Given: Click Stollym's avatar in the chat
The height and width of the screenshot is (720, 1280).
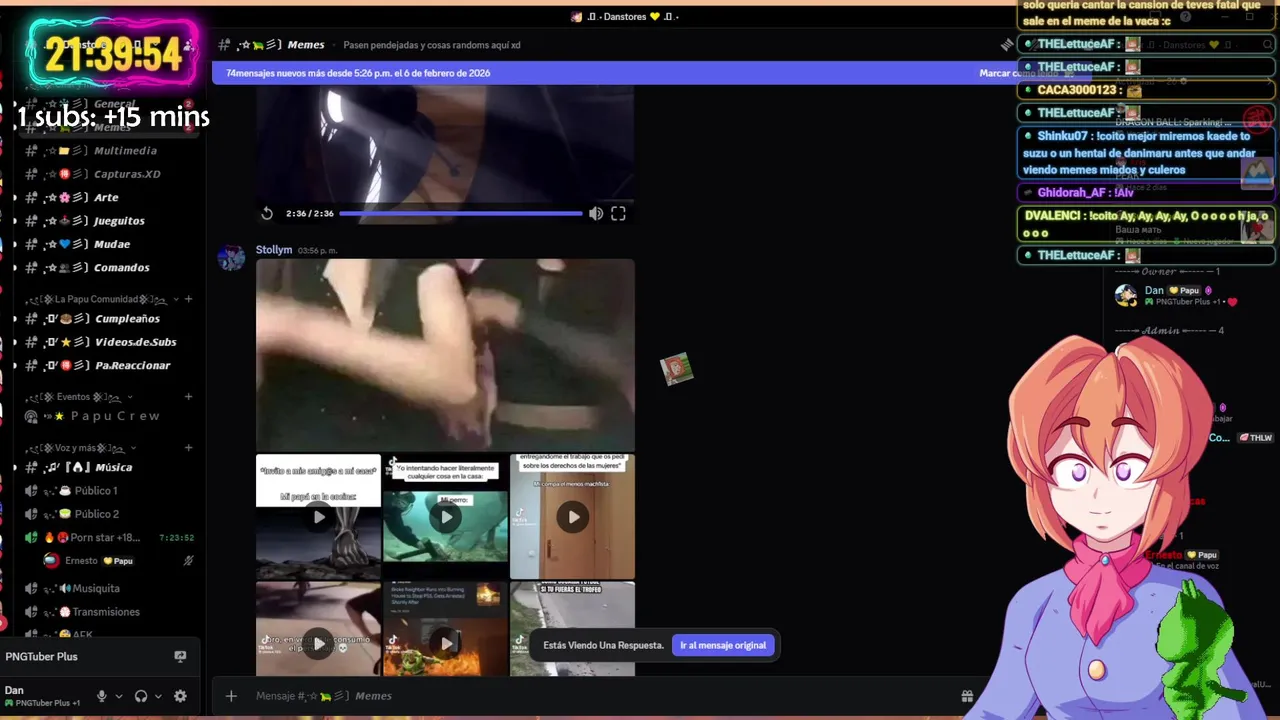Looking at the screenshot, I should coord(232,257).
